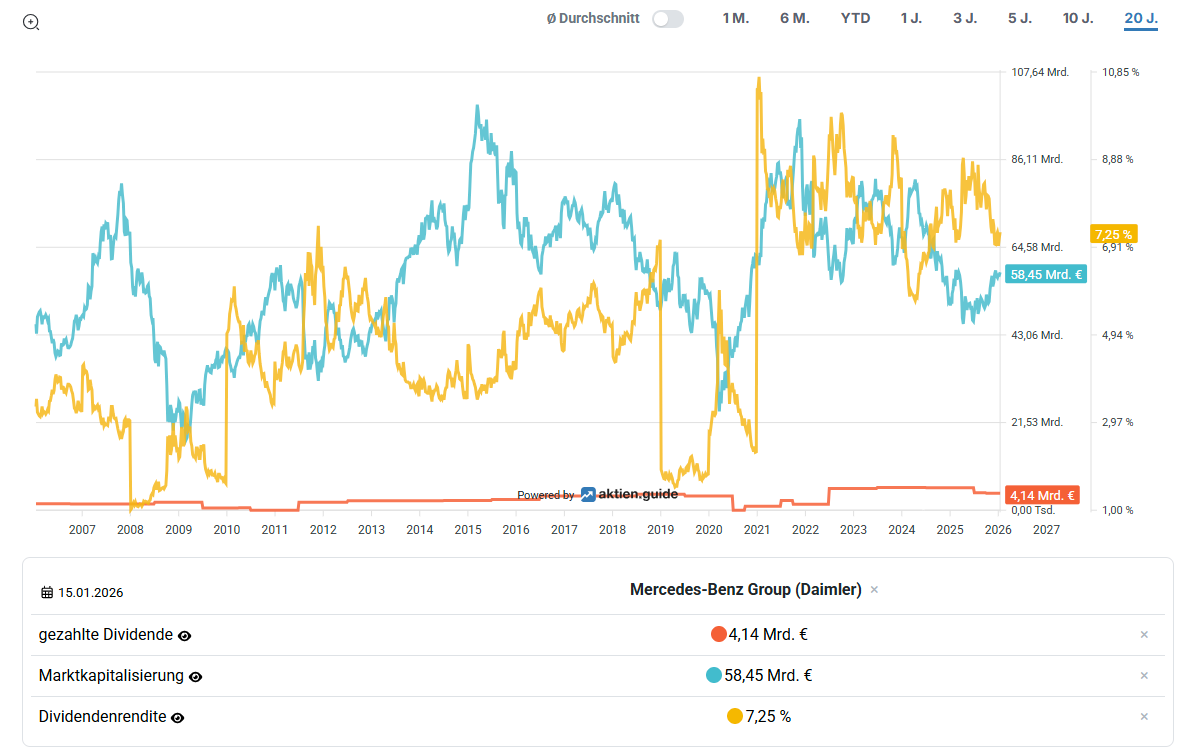Image resolution: width=1184 pixels, height=753 pixels.
Task: Choose the 10 J. time range
Action: pos(1078,19)
